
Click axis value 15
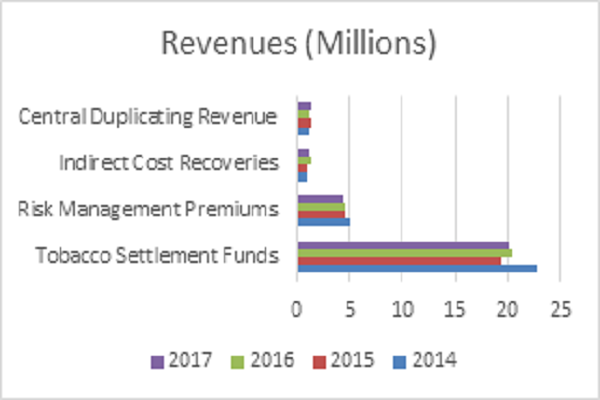pyautogui.click(x=455, y=309)
